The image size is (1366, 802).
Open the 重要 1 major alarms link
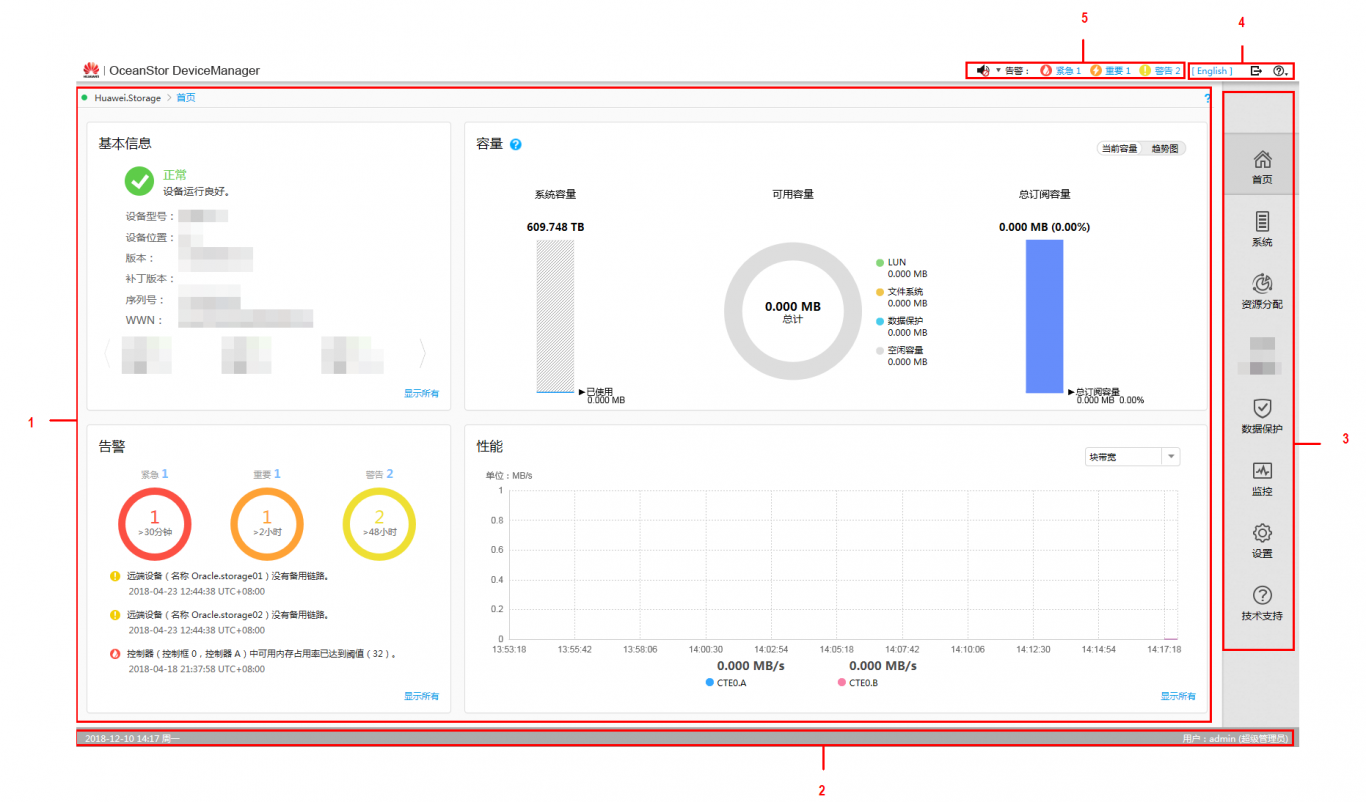[1110, 71]
